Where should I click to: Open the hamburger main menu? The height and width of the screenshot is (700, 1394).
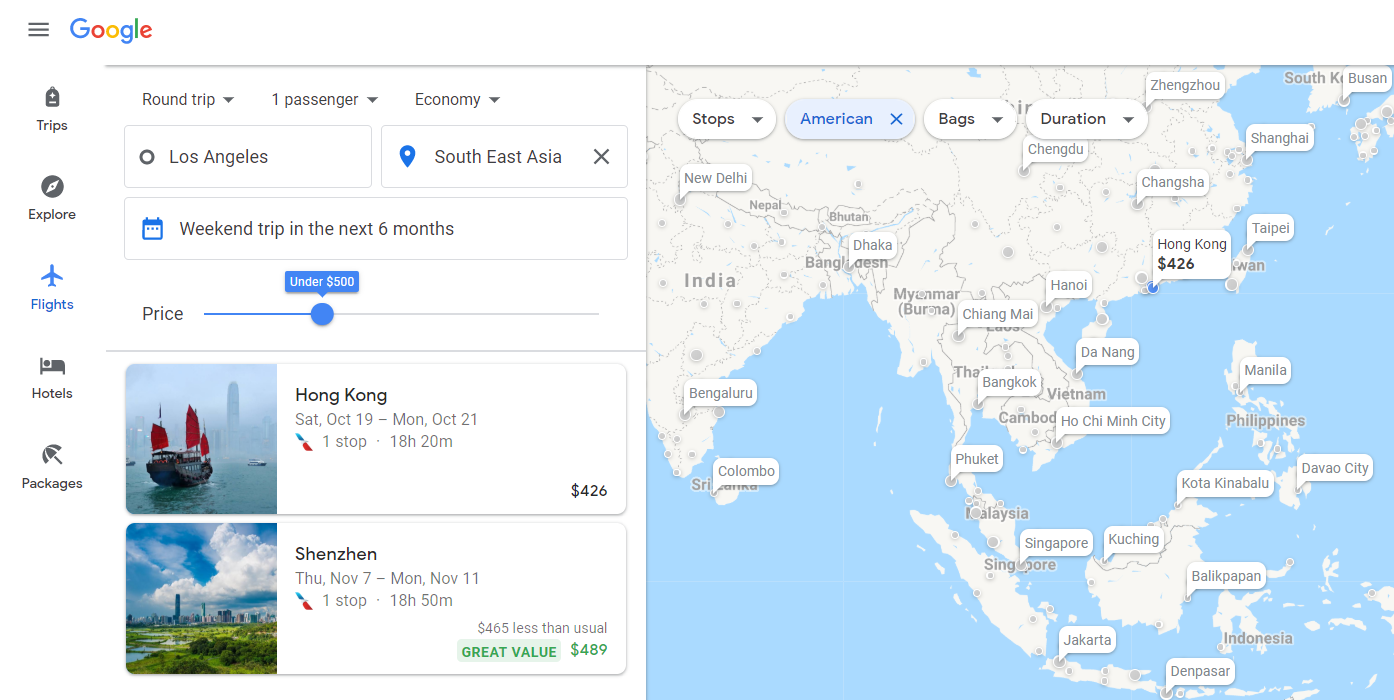click(x=38, y=30)
